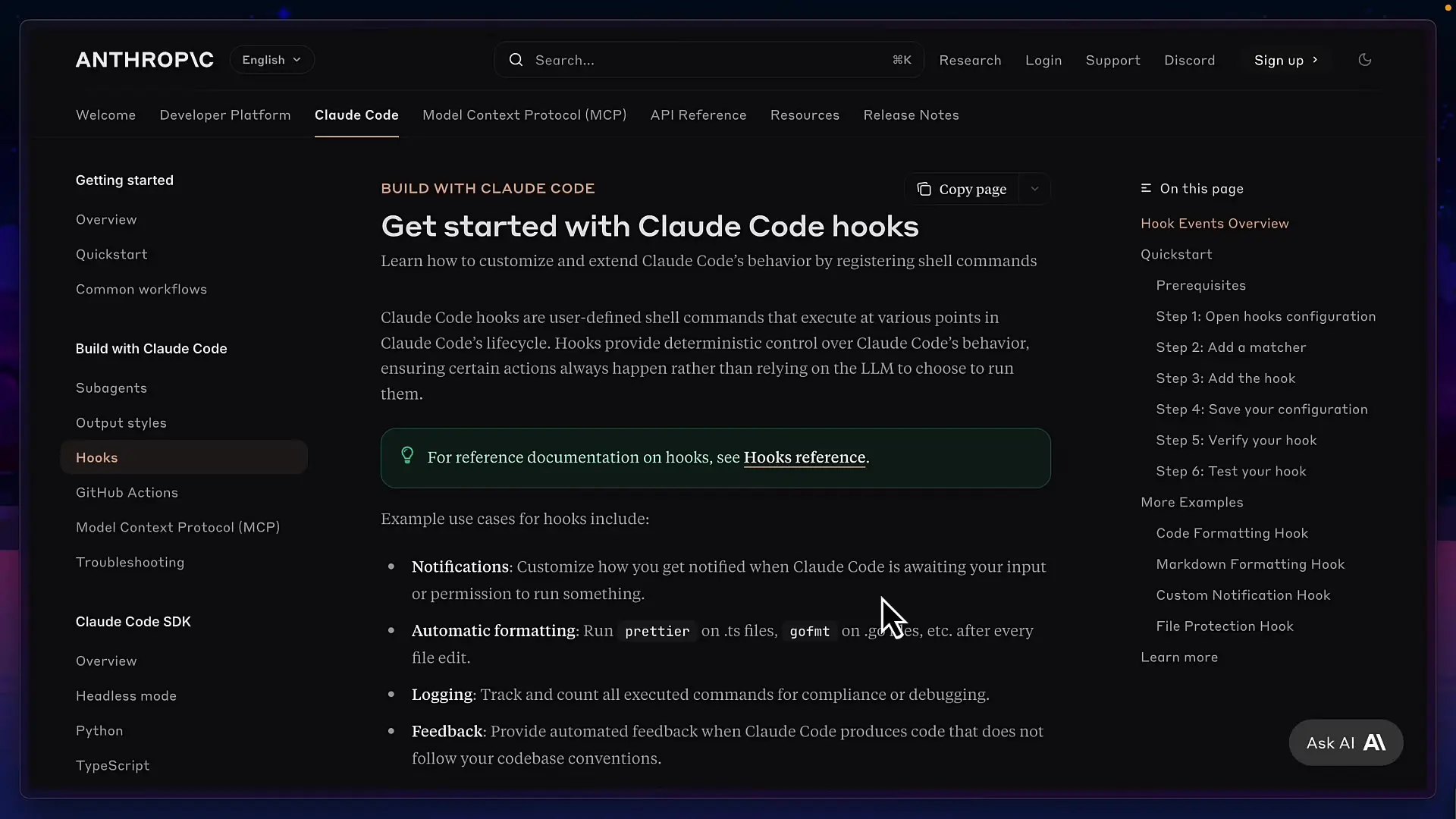The width and height of the screenshot is (1456, 819).
Task: Select Troubleshooting in the sidebar
Action: pyautogui.click(x=130, y=562)
